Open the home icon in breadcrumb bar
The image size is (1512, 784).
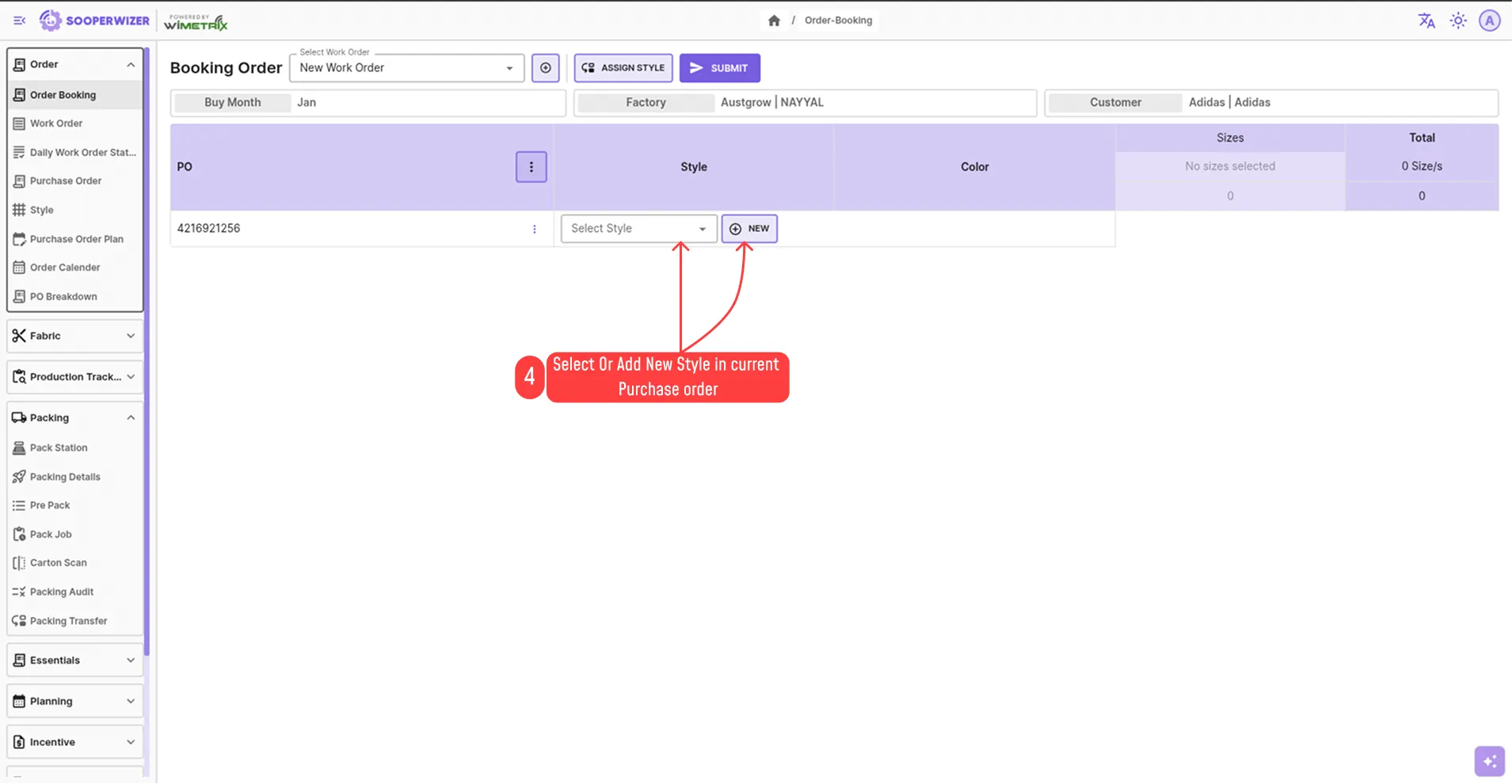click(774, 20)
